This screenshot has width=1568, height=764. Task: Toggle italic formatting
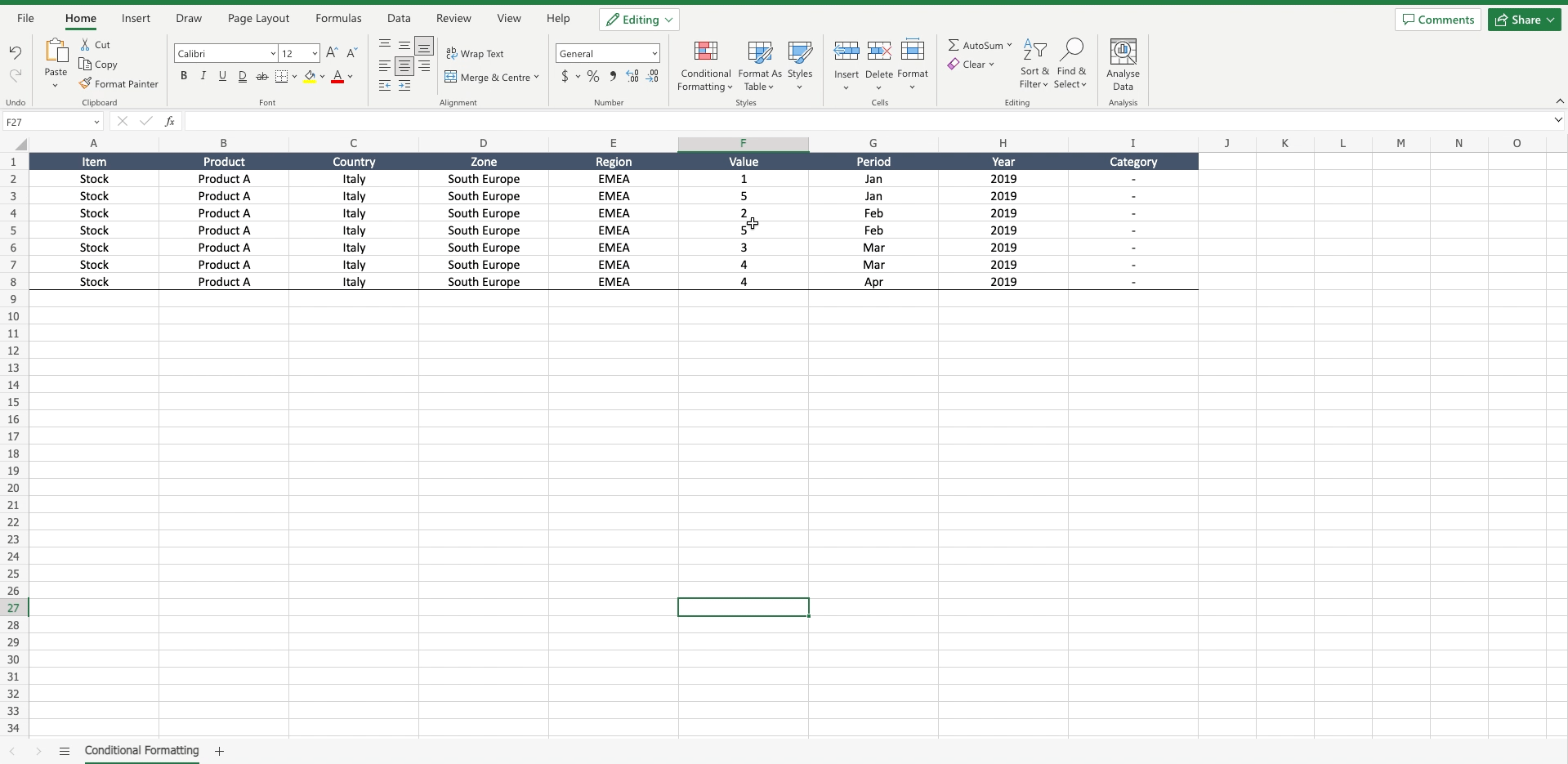[x=203, y=75]
